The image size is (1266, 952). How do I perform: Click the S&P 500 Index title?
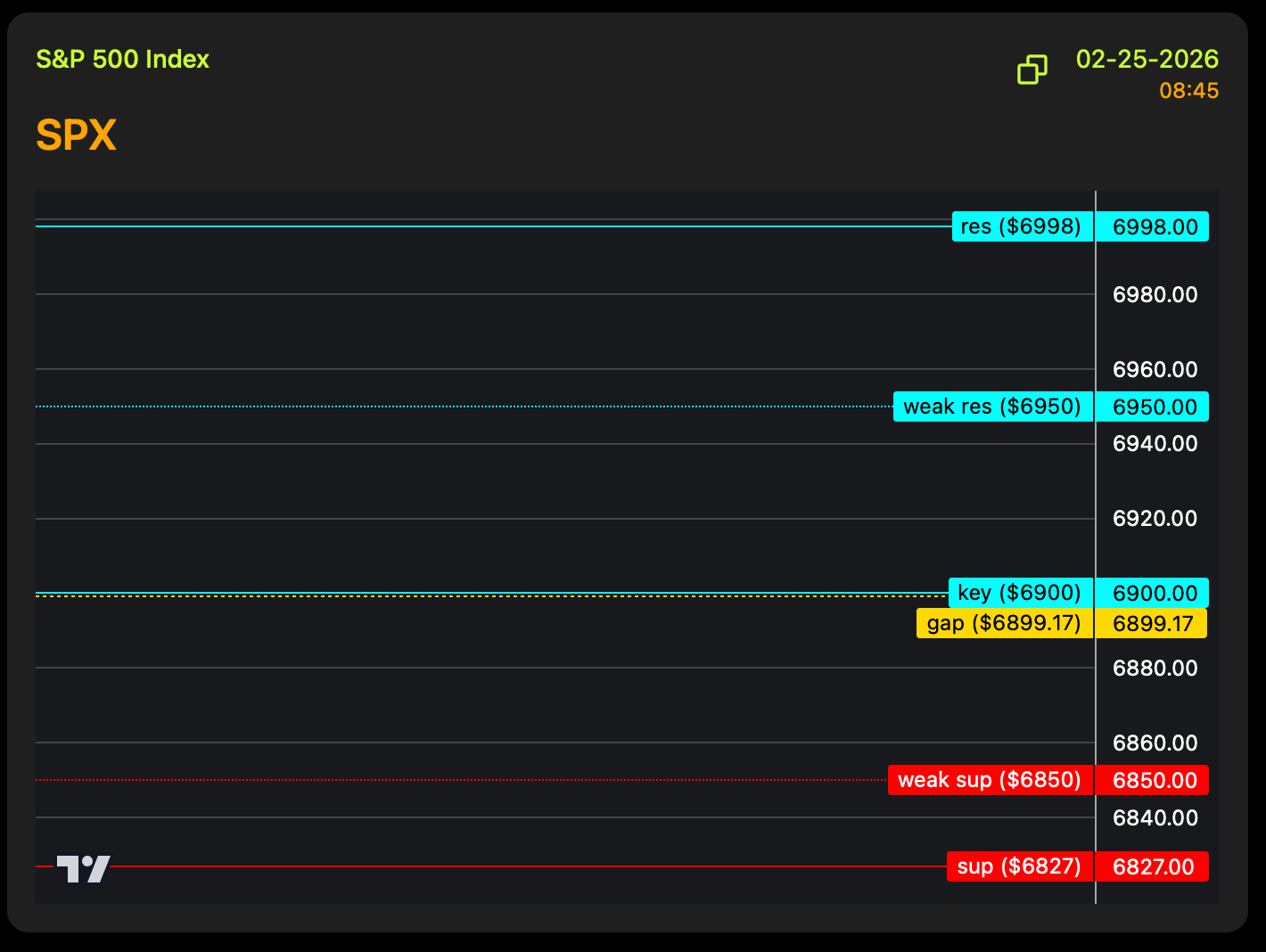(x=123, y=60)
